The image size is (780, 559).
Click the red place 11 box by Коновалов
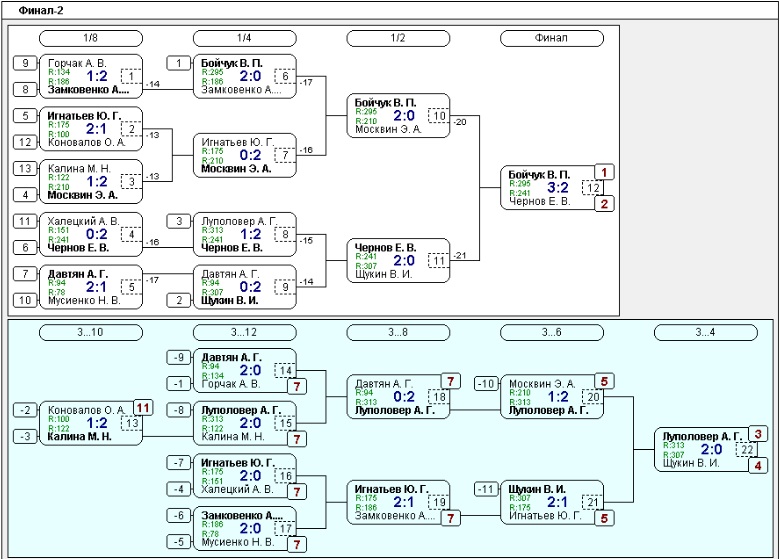[143, 408]
